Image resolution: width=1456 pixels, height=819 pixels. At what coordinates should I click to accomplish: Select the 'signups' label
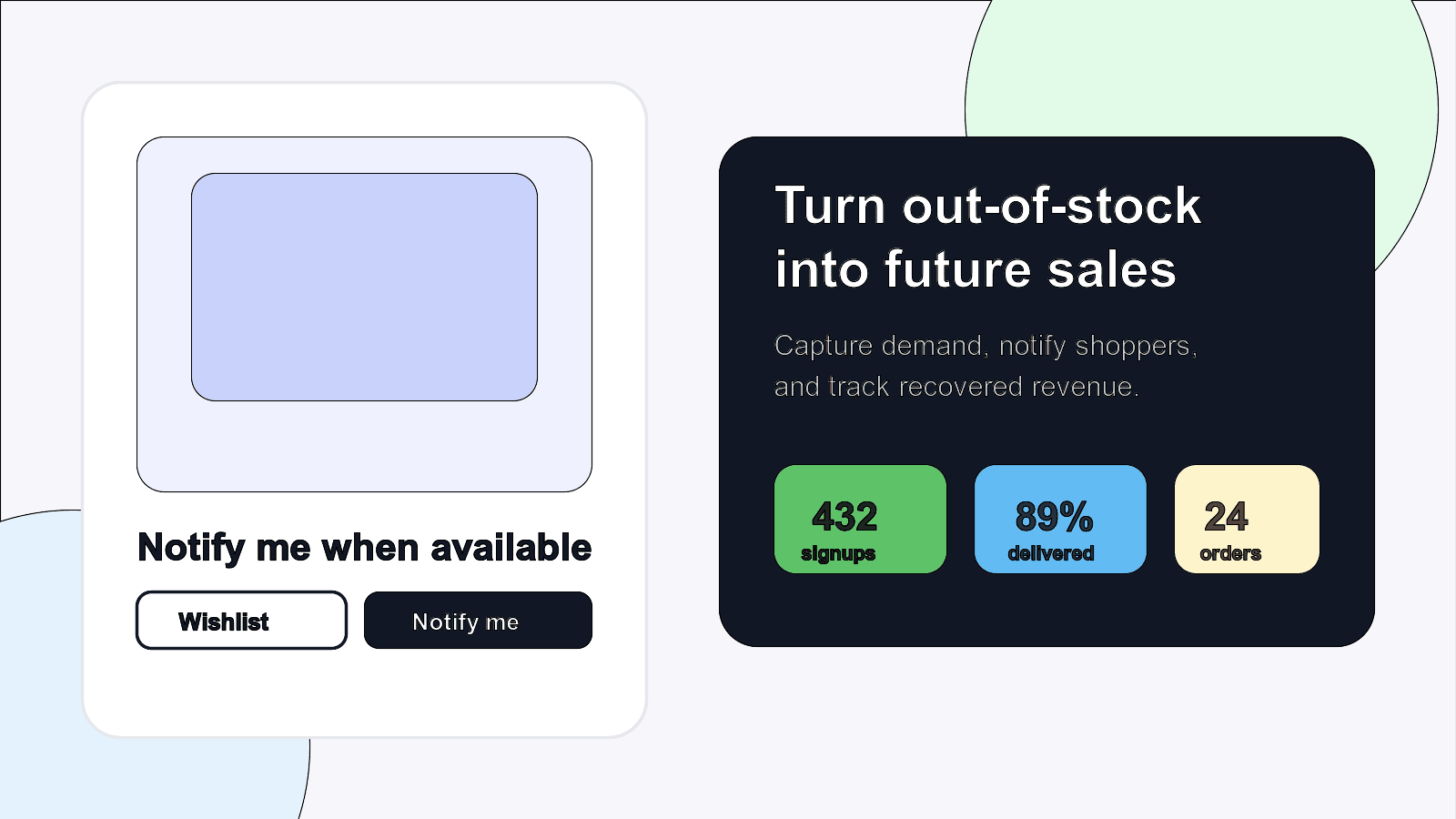click(838, 553)
